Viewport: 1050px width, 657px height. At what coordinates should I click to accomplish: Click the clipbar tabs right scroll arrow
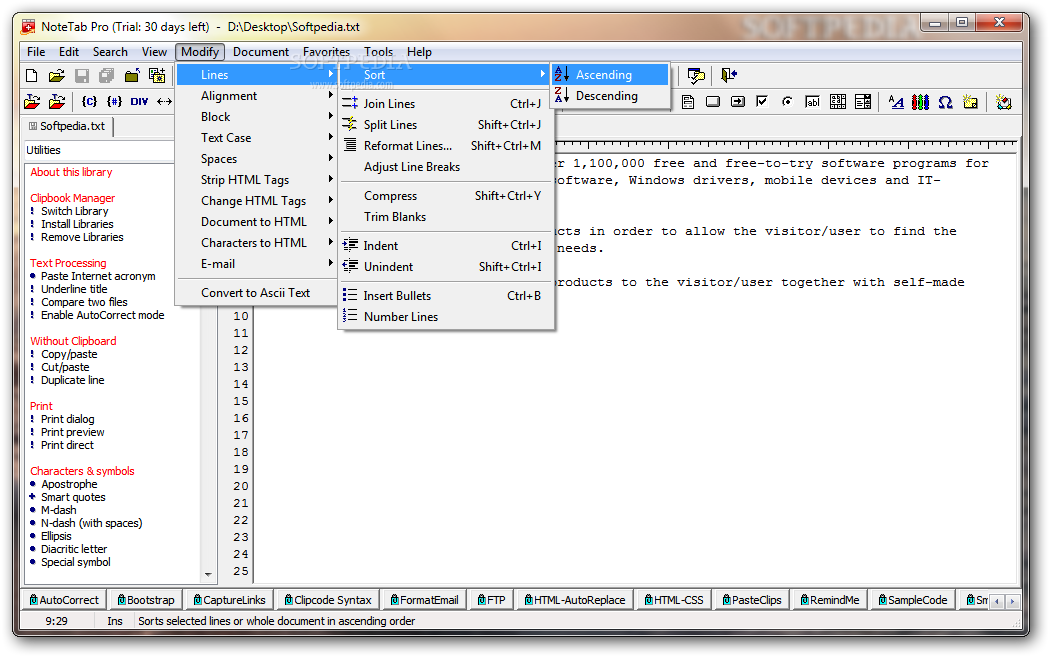(1012, 601)
